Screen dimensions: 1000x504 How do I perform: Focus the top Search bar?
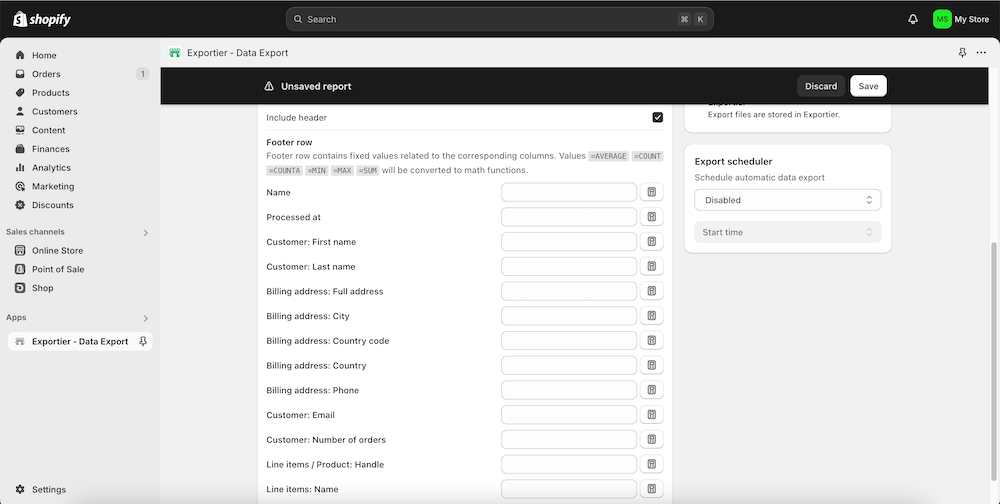pyautogui.click(x=499, y=19)
